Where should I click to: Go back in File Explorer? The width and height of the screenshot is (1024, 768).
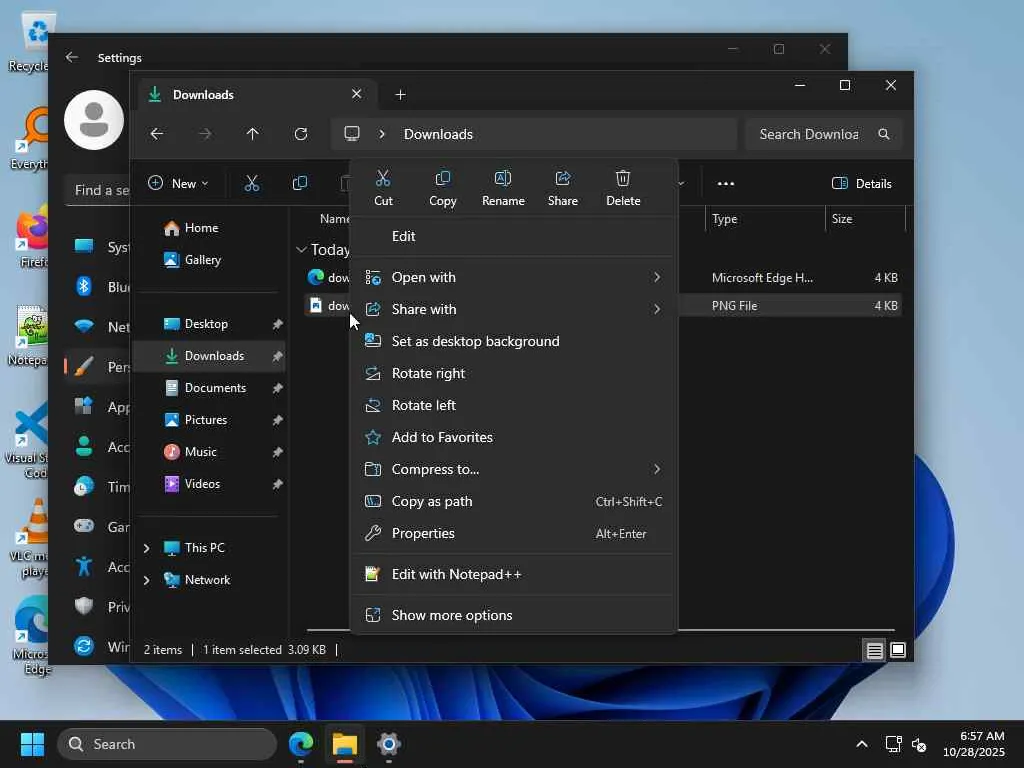click(x=157, y=134)
